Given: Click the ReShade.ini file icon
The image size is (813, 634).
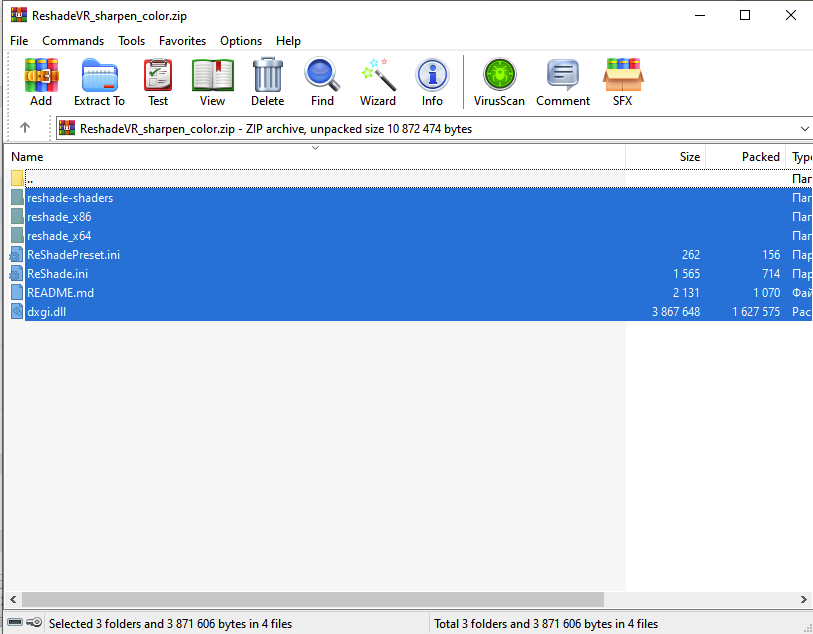Looking at the screenshot, I should click(x=17, y=274).
